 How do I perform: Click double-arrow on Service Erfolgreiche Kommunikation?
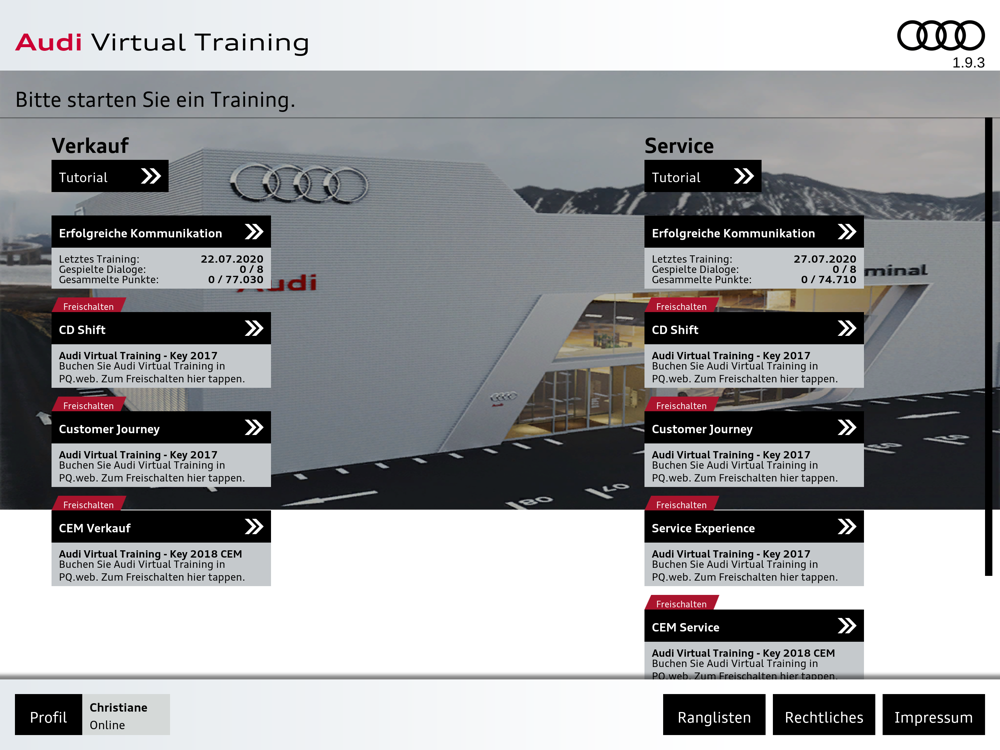[x=847, y=232]
